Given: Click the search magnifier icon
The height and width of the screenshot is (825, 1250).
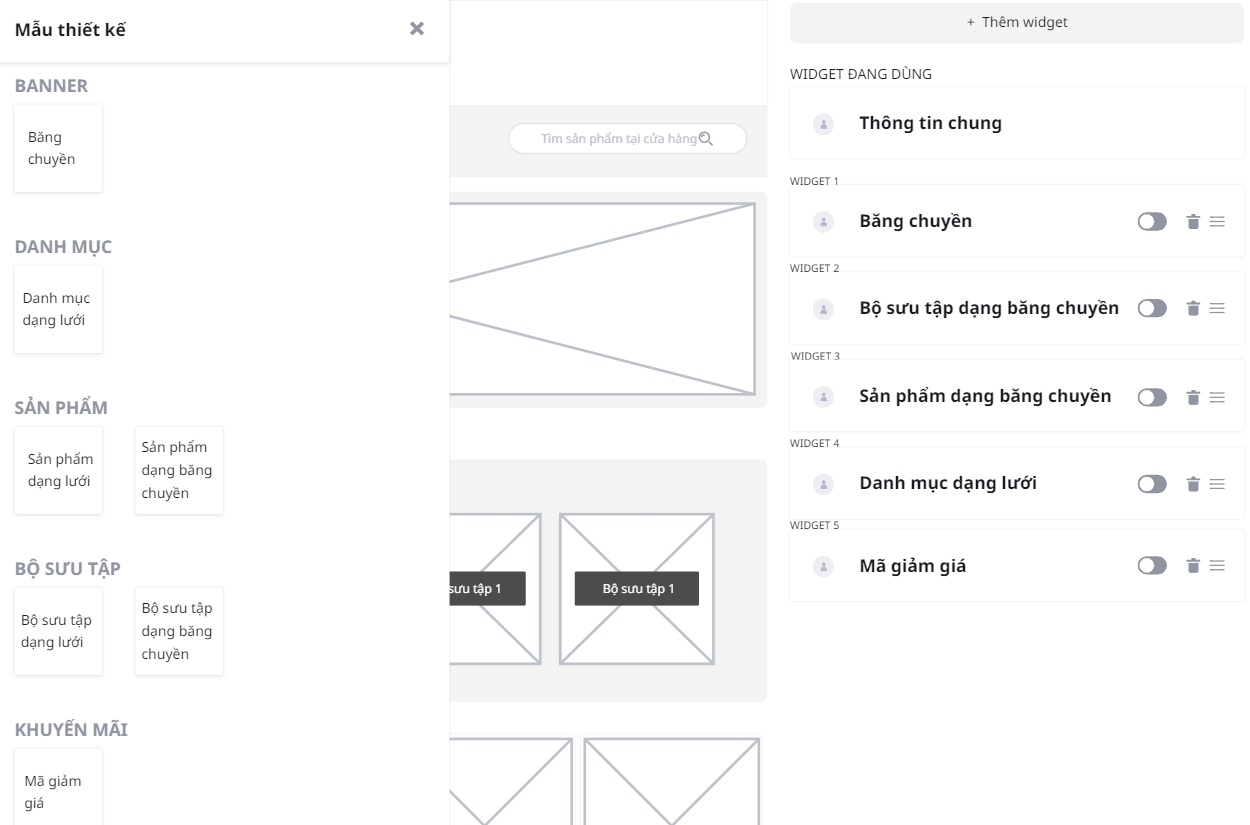Looking at the screenshot, I should [706, 139].
